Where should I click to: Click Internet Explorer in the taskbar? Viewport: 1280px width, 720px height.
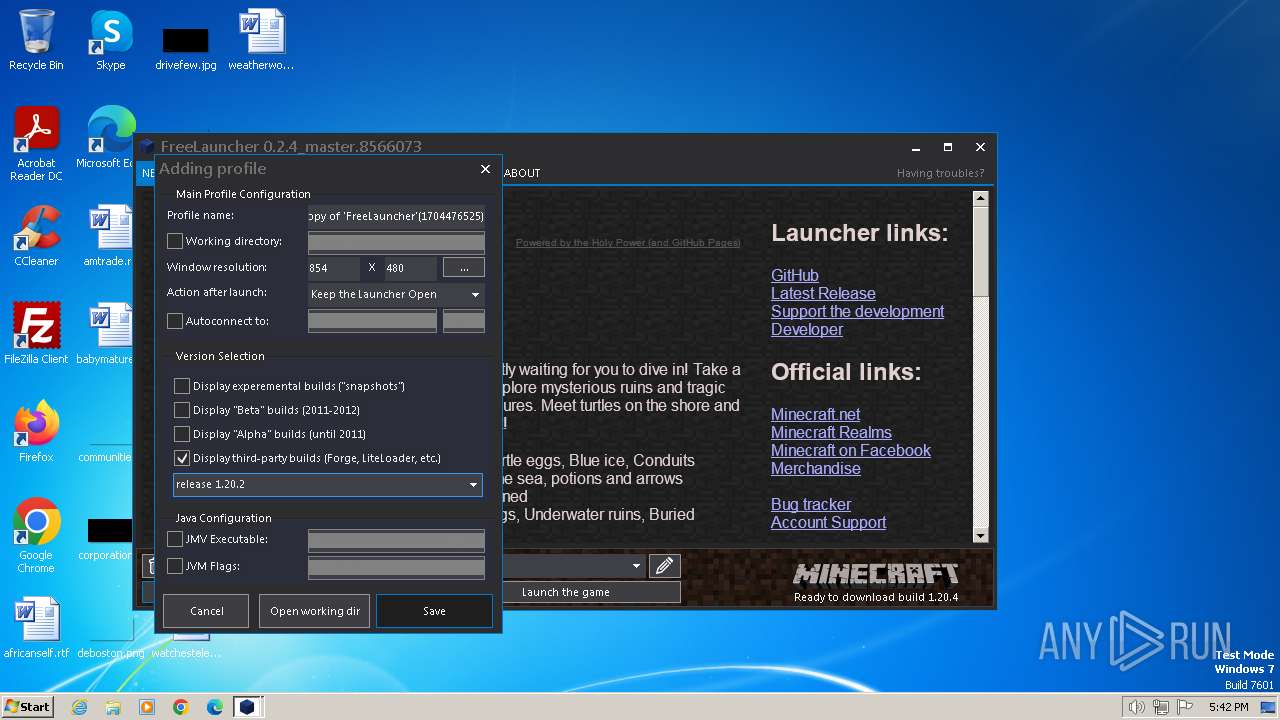[x=79, y=707]
